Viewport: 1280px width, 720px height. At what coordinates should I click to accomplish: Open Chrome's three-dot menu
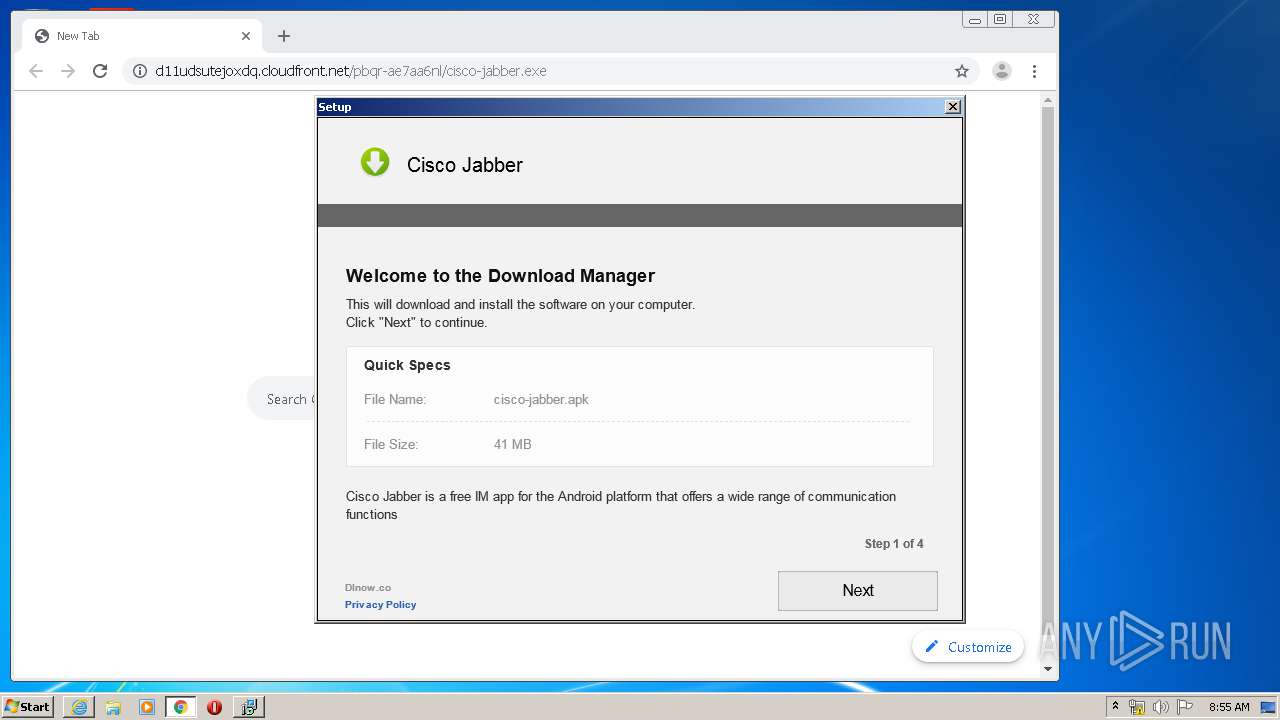[1034, 71]
